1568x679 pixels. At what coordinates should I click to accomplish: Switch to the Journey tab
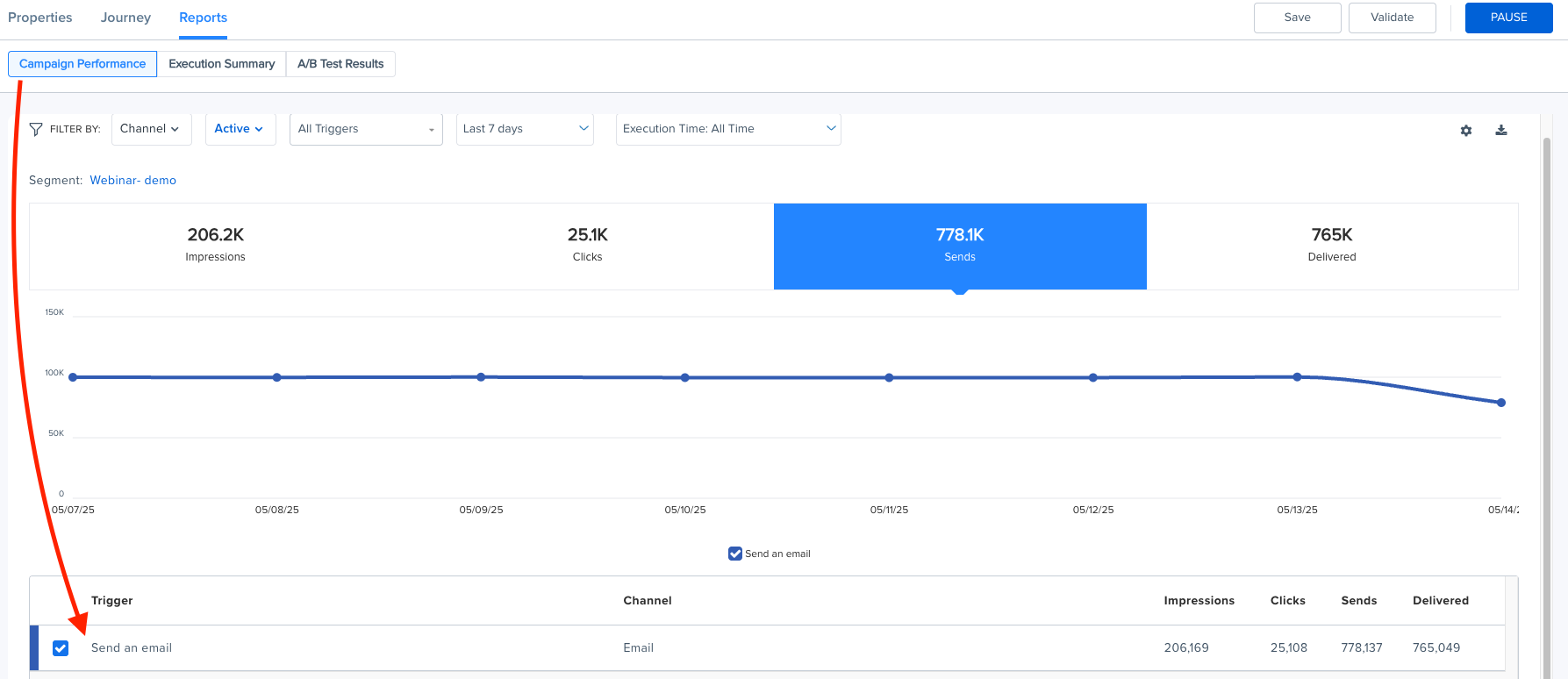125,18
